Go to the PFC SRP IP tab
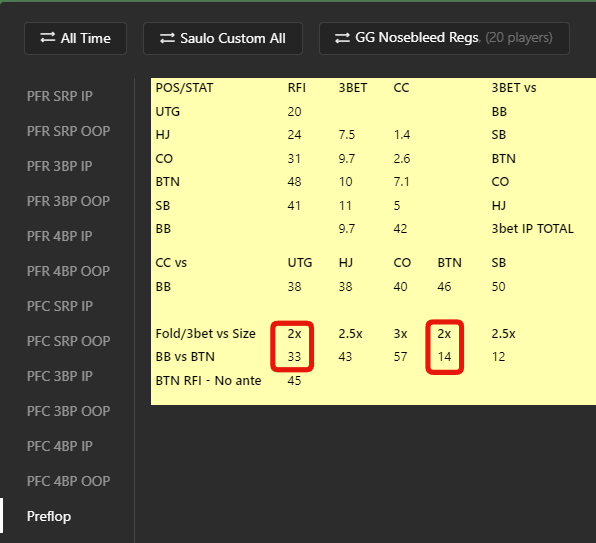The image size is (596, 543). pyautogui.click(x=60, y=306)
